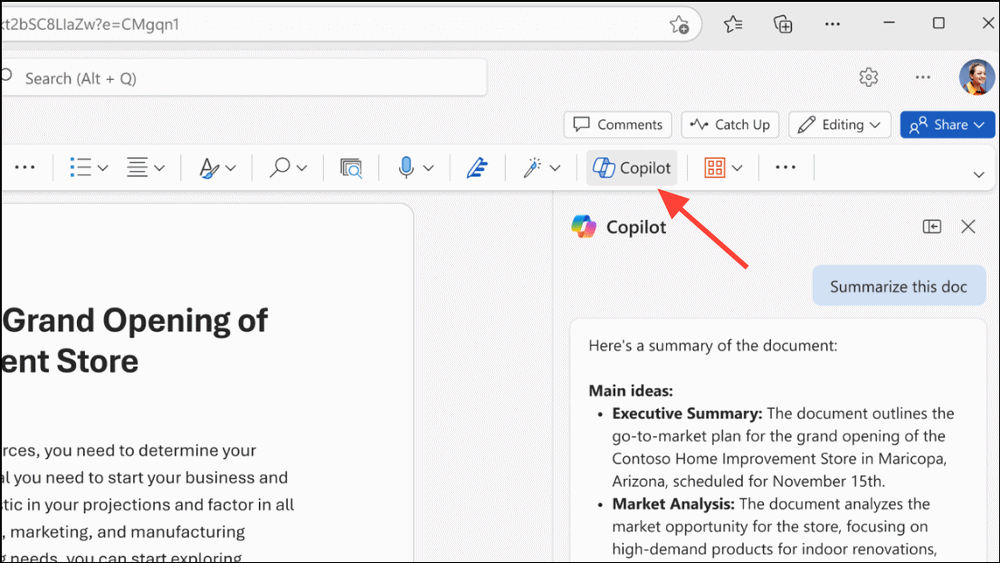Screen dimensions: 1000x563
Task: Show more ribbon options on the left
Action: pyautogui.click(x=24, y=168)
